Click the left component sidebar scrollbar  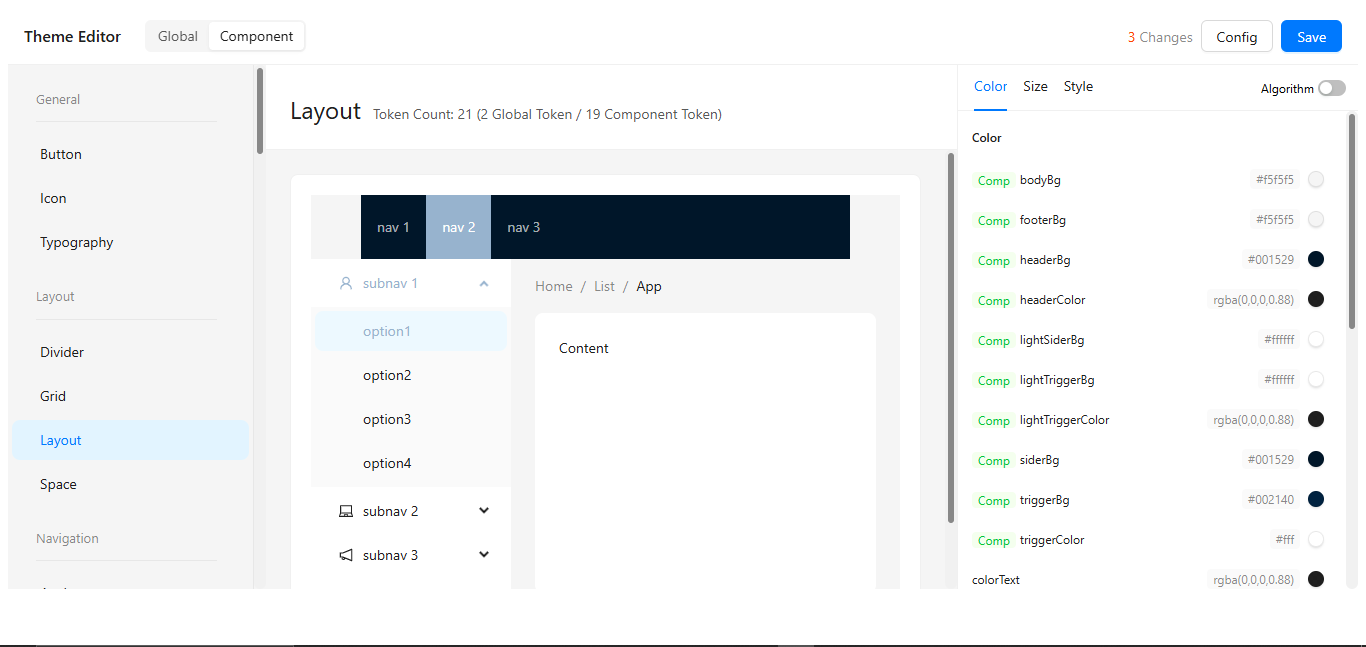click(260, 110)
